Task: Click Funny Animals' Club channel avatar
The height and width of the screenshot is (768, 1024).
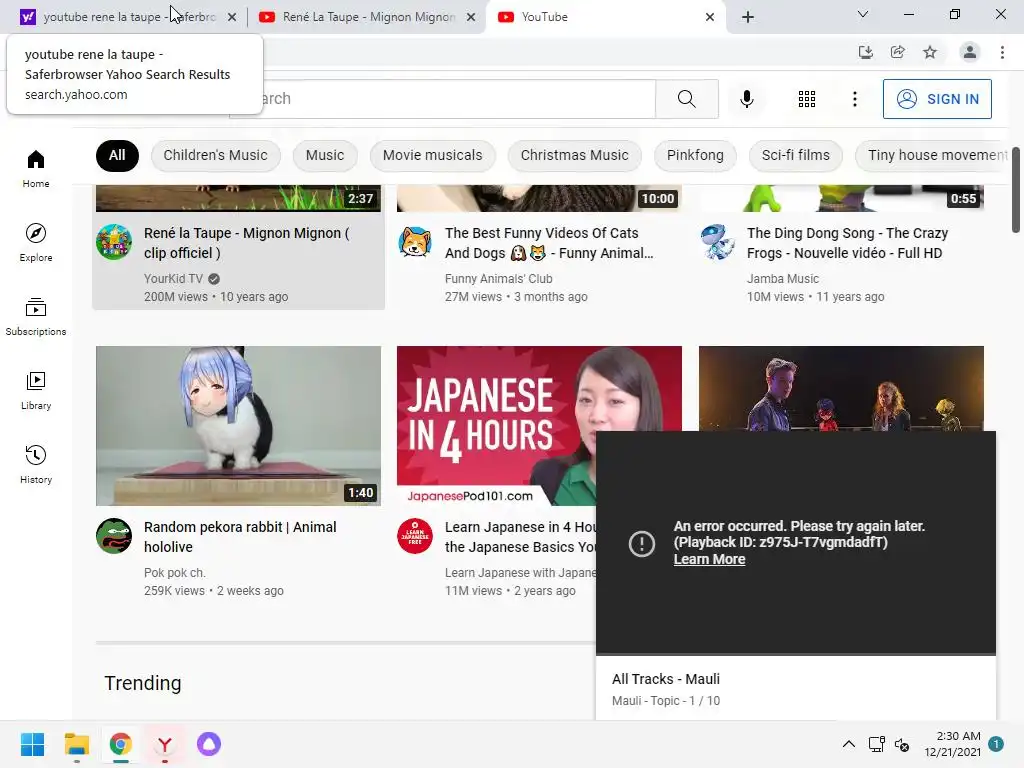Action: [x=415, y=242]
